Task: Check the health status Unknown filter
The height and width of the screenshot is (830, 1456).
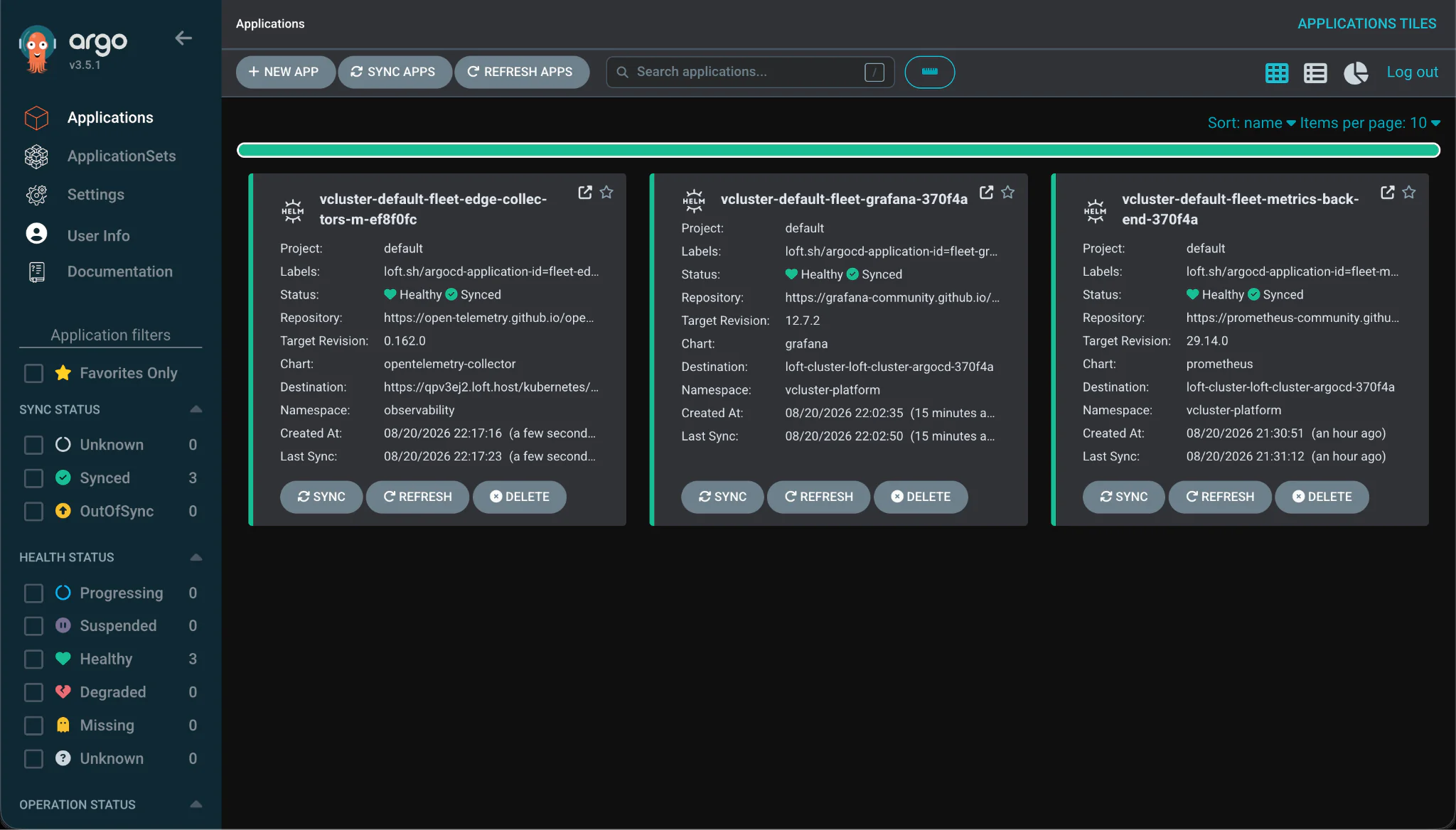Action: pyautogui.click(x=33, y=759)
